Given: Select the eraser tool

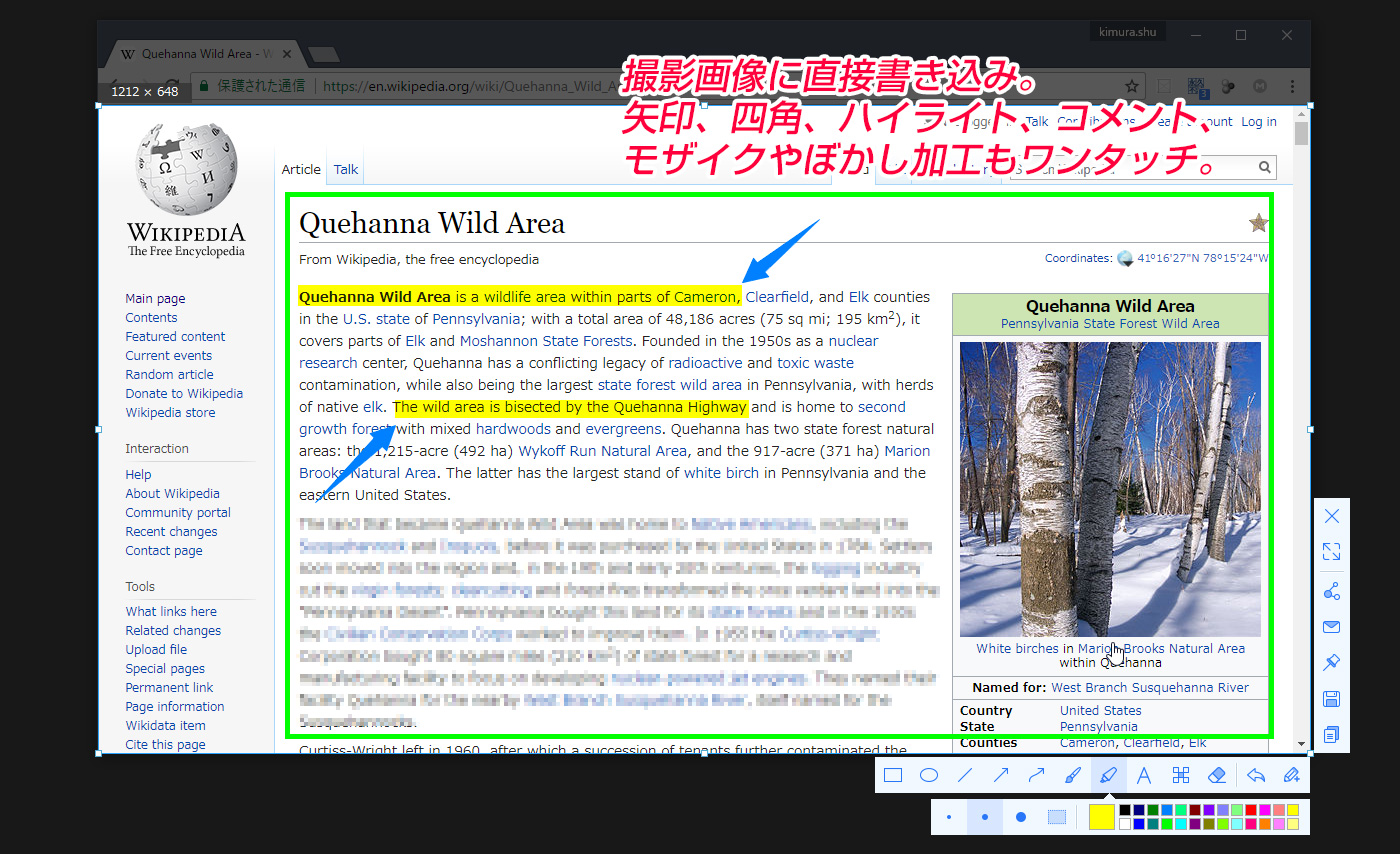Looking at the screenshot, I should (x=1217, y=775).
